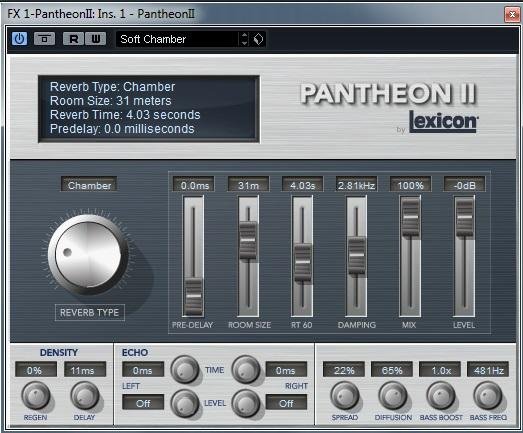The height and width of the screenshot is (433, 523).
Task: Click the 4.03s RT 60 value field
Action: [x=303, y=185]
